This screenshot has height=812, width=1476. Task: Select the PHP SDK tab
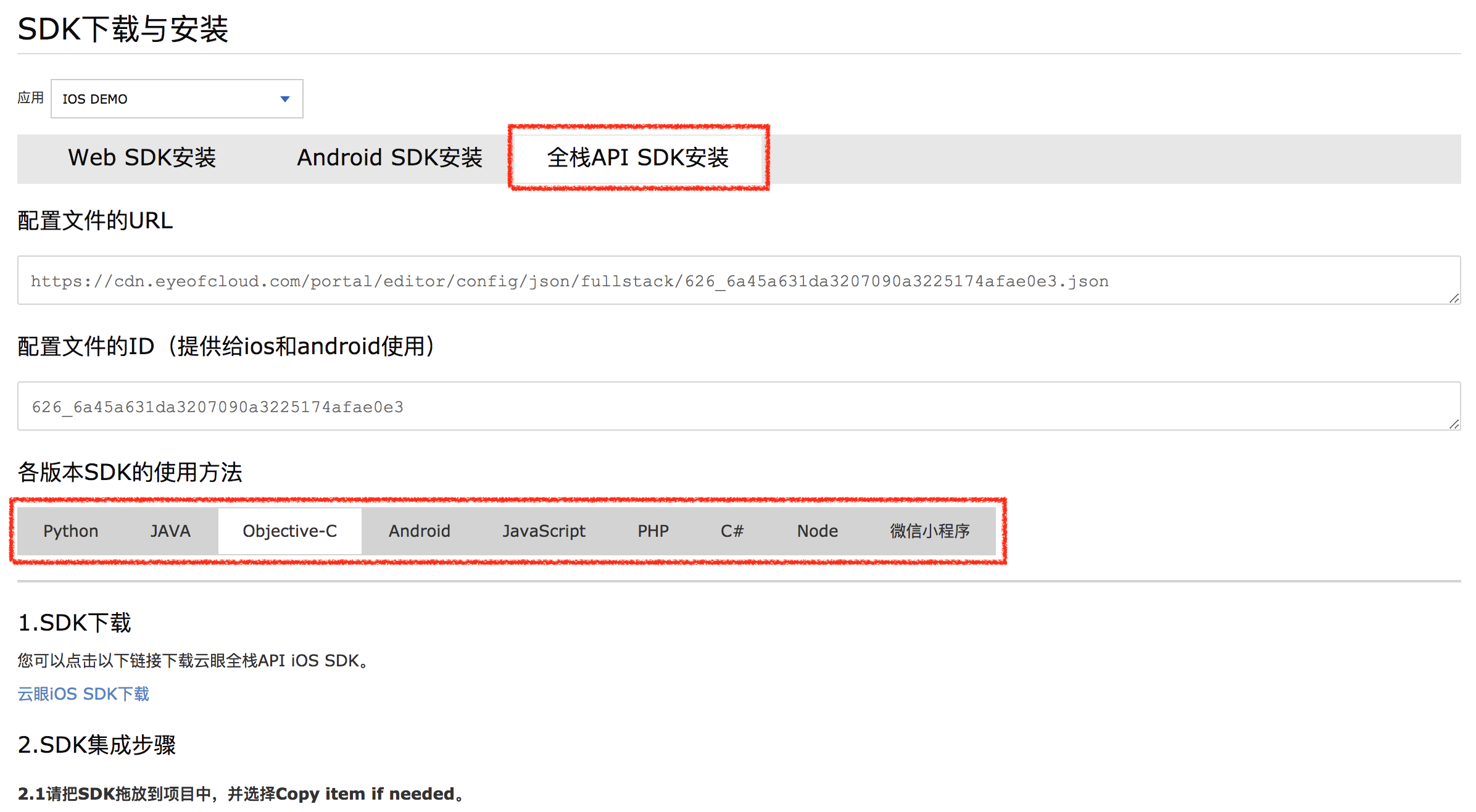(x=653, y=531)
